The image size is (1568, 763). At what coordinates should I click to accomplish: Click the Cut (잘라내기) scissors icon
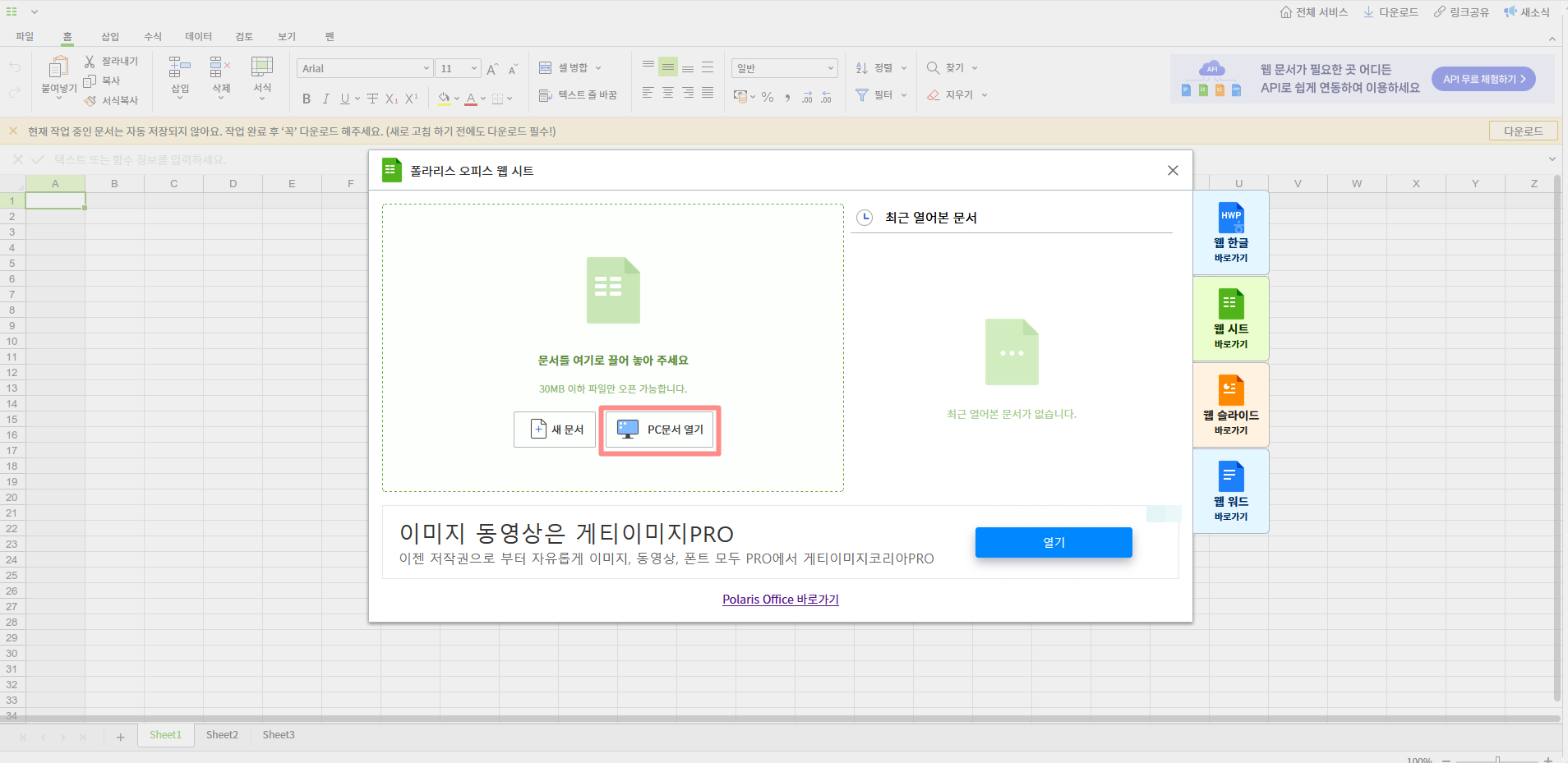(90, 62)
